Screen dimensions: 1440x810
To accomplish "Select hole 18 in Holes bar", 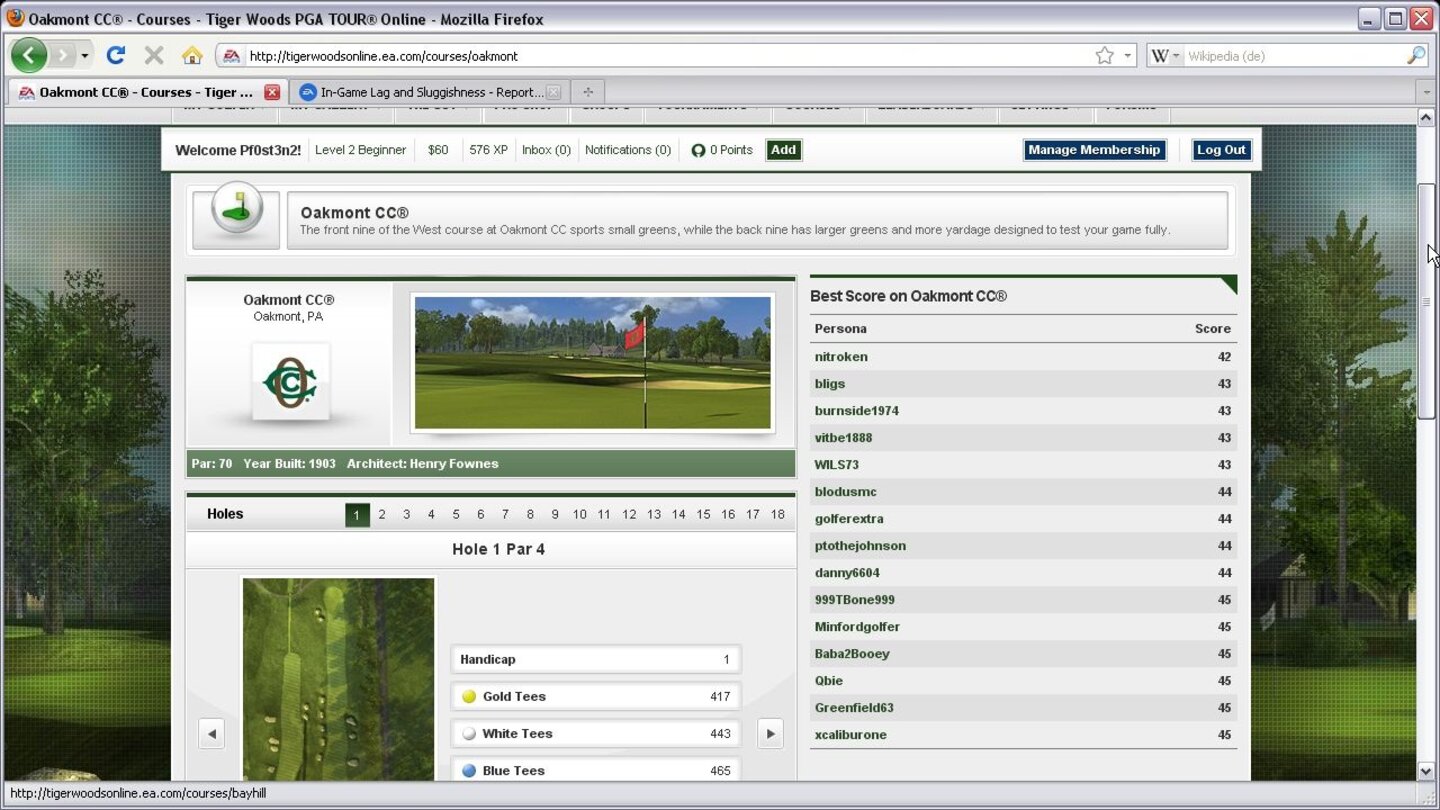I will [x=778, y=514].
